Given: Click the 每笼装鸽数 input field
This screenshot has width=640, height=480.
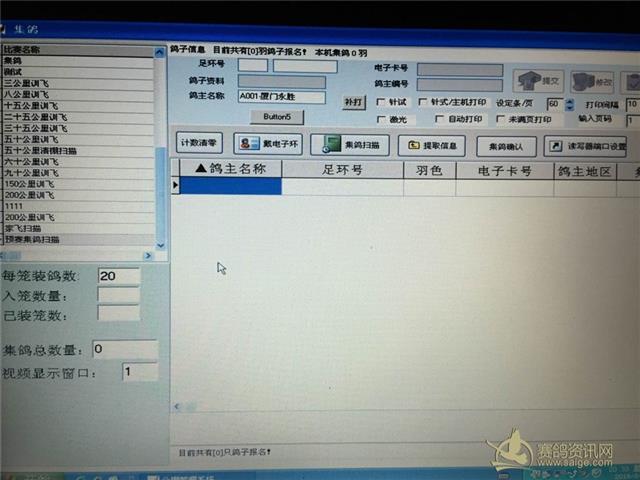Looking at the screenshot, I should tap(118, 276).
